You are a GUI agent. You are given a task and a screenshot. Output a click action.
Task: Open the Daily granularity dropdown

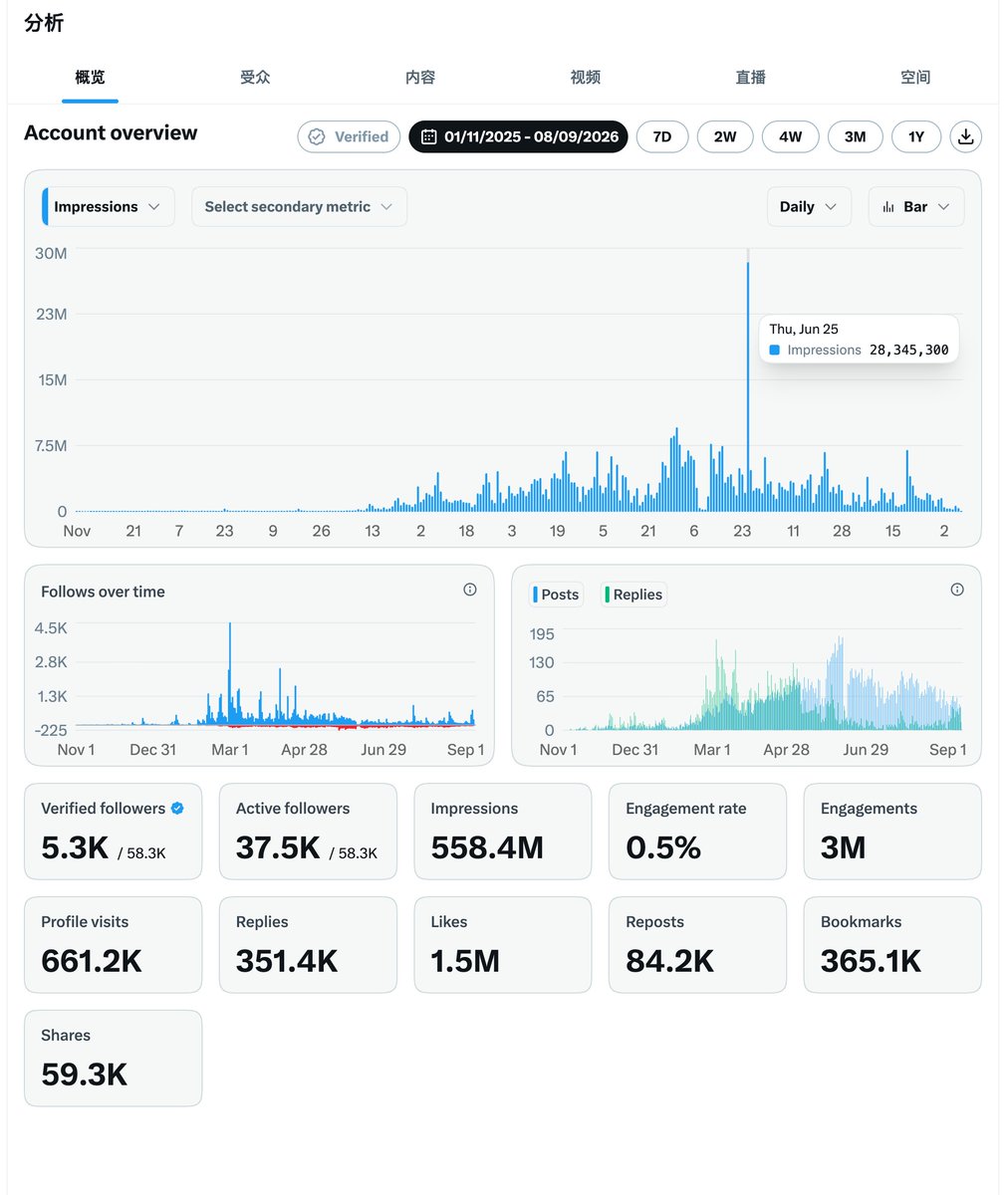(x=809, y=206)
